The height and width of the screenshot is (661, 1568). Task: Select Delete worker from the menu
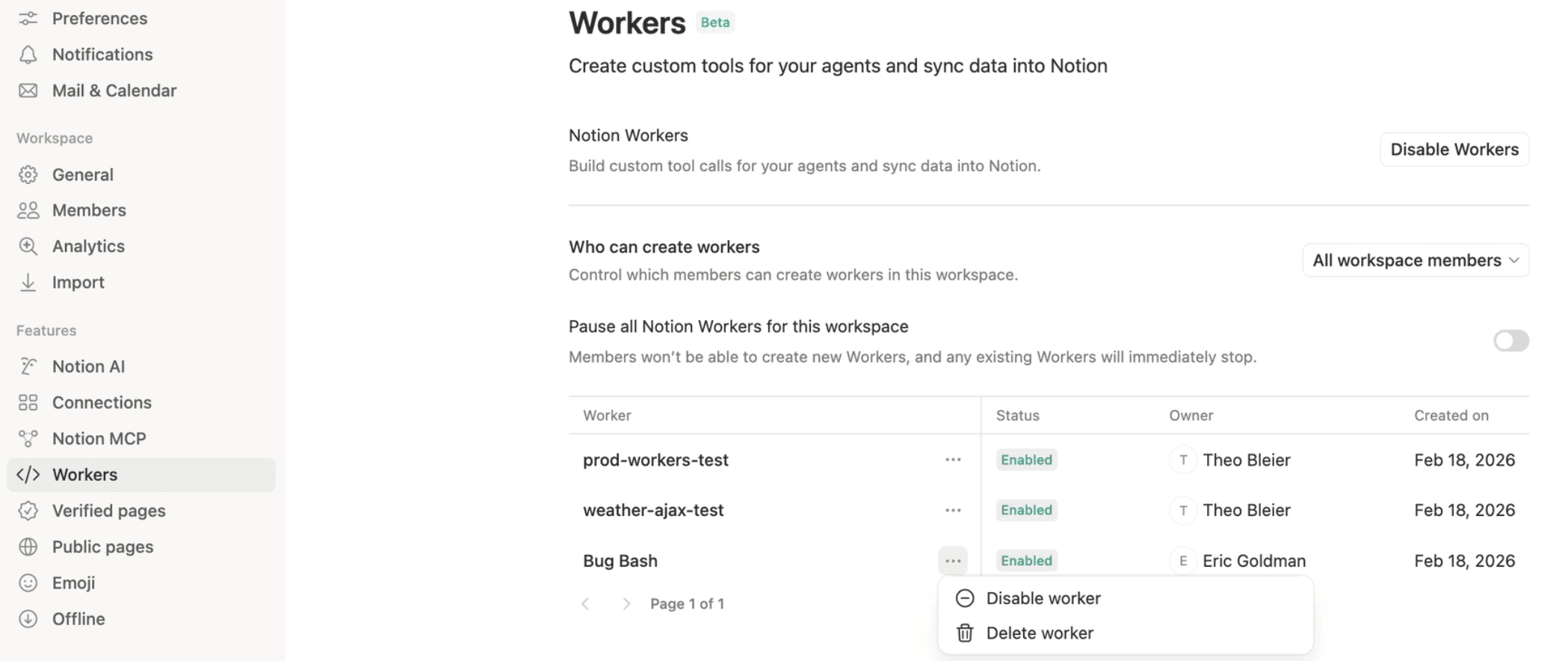click(1126, 633)
